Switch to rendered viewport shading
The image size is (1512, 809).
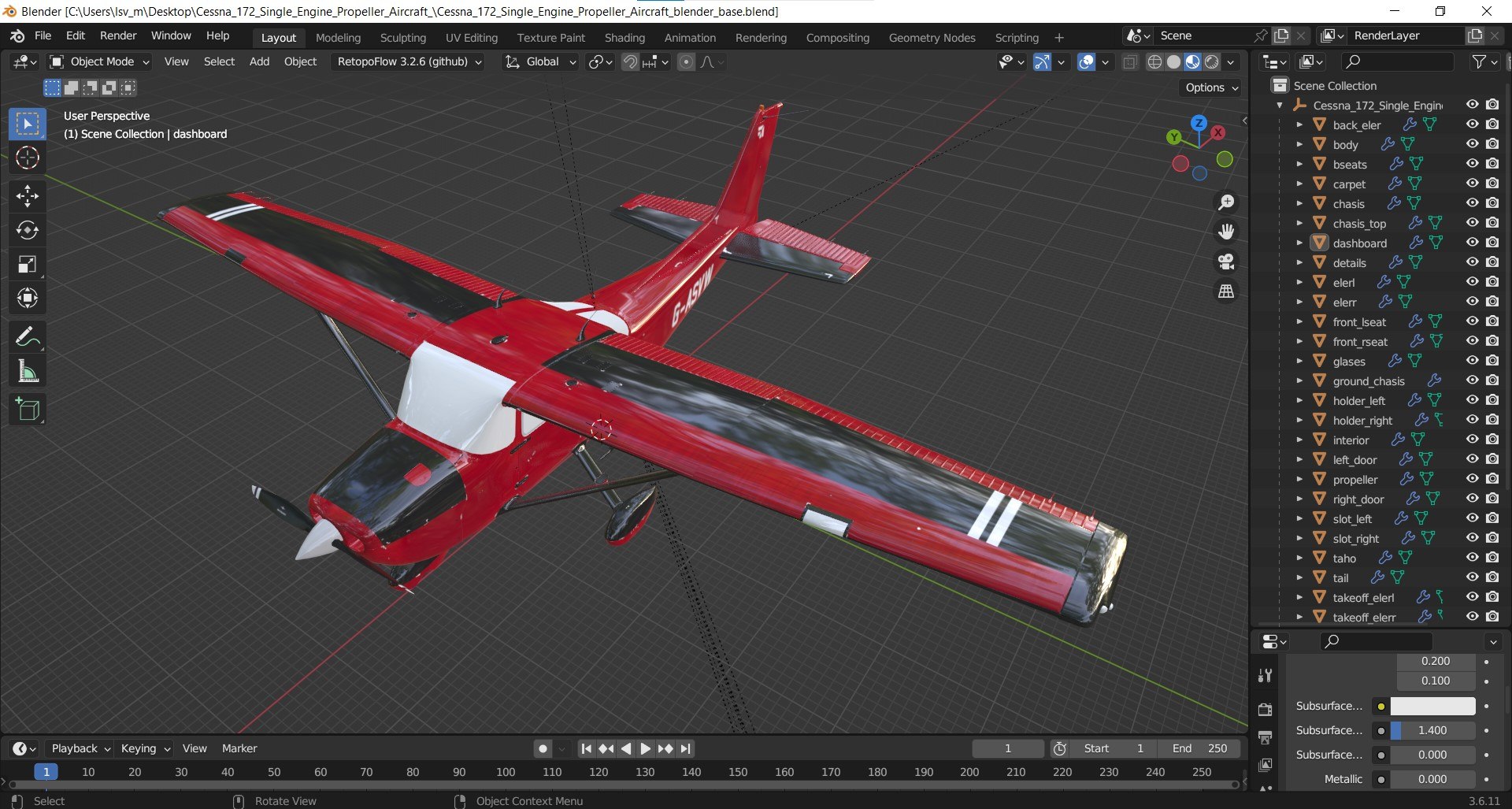[1212, 62]
